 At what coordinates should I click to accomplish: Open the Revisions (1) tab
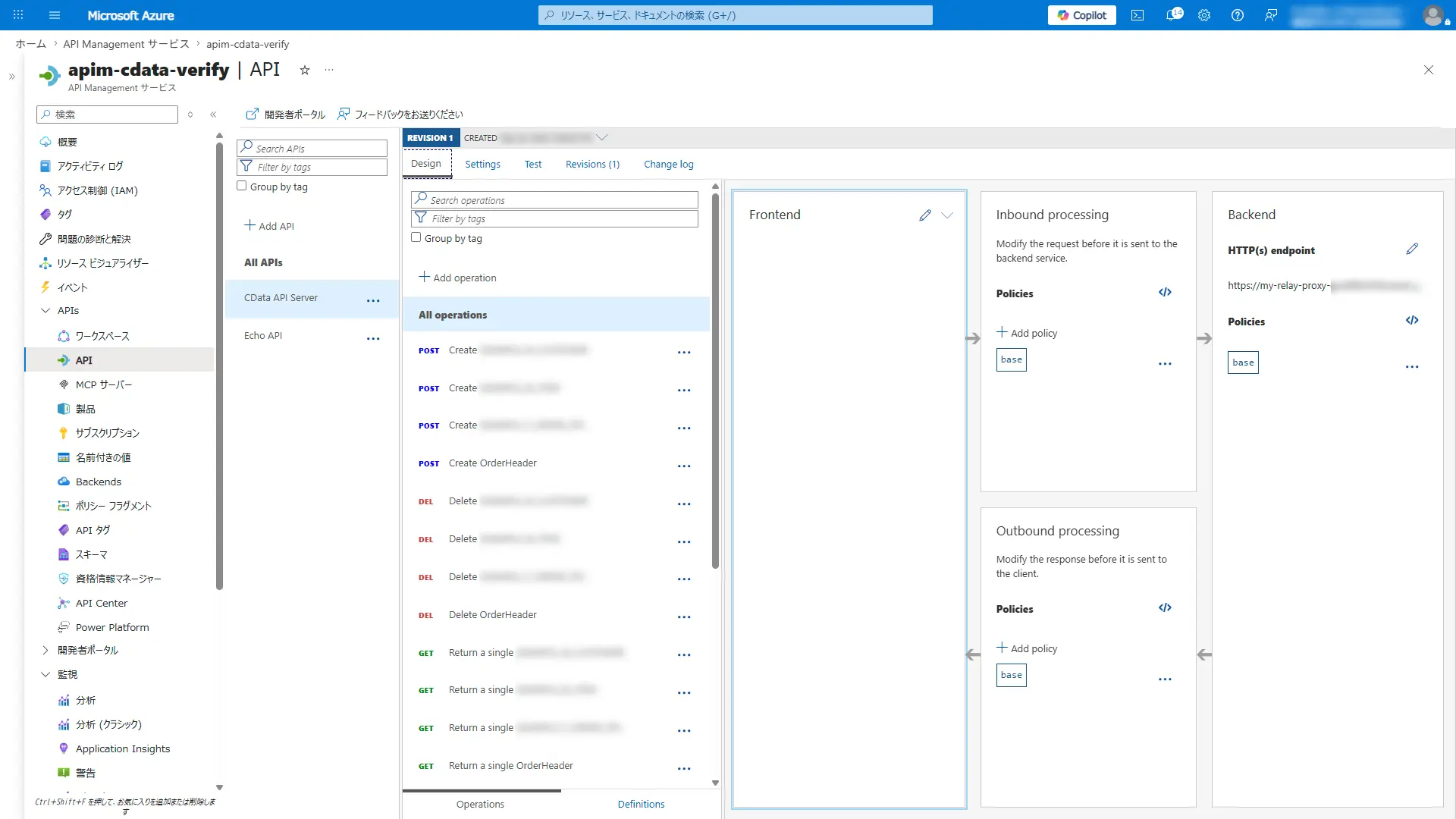coord(592,165)
